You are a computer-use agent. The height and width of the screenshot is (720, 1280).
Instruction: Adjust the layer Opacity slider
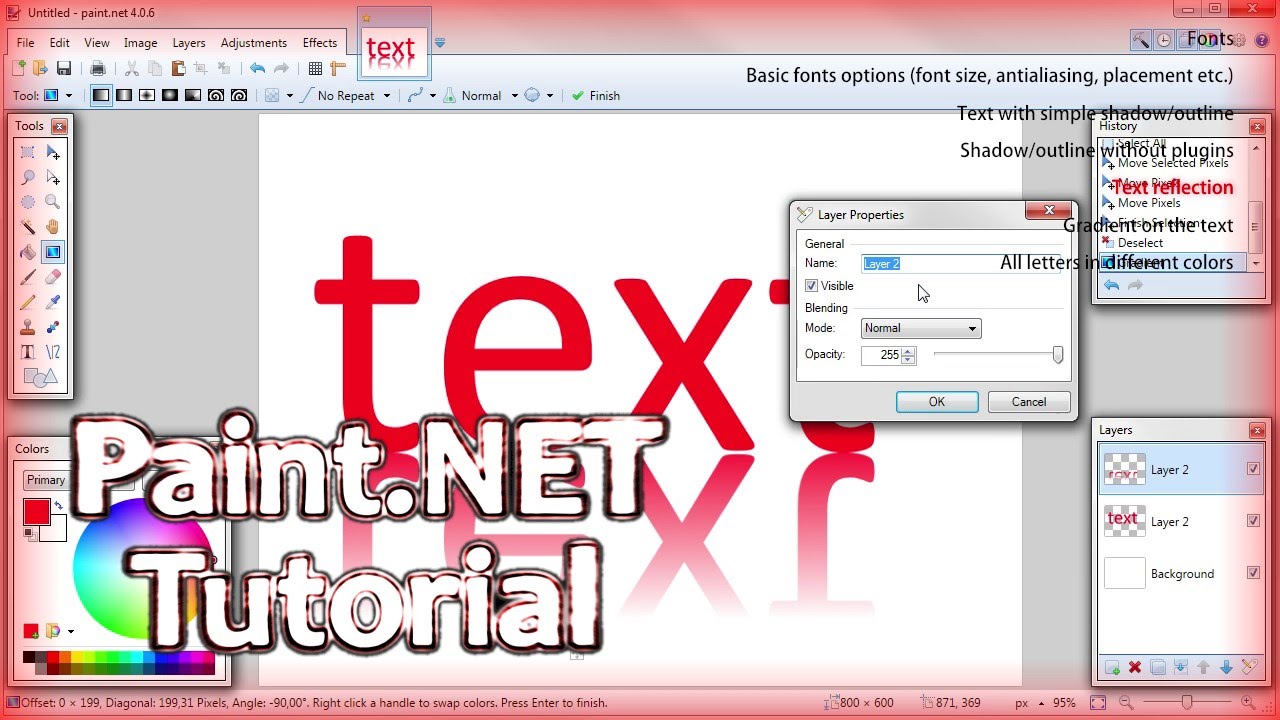(997, 355)
